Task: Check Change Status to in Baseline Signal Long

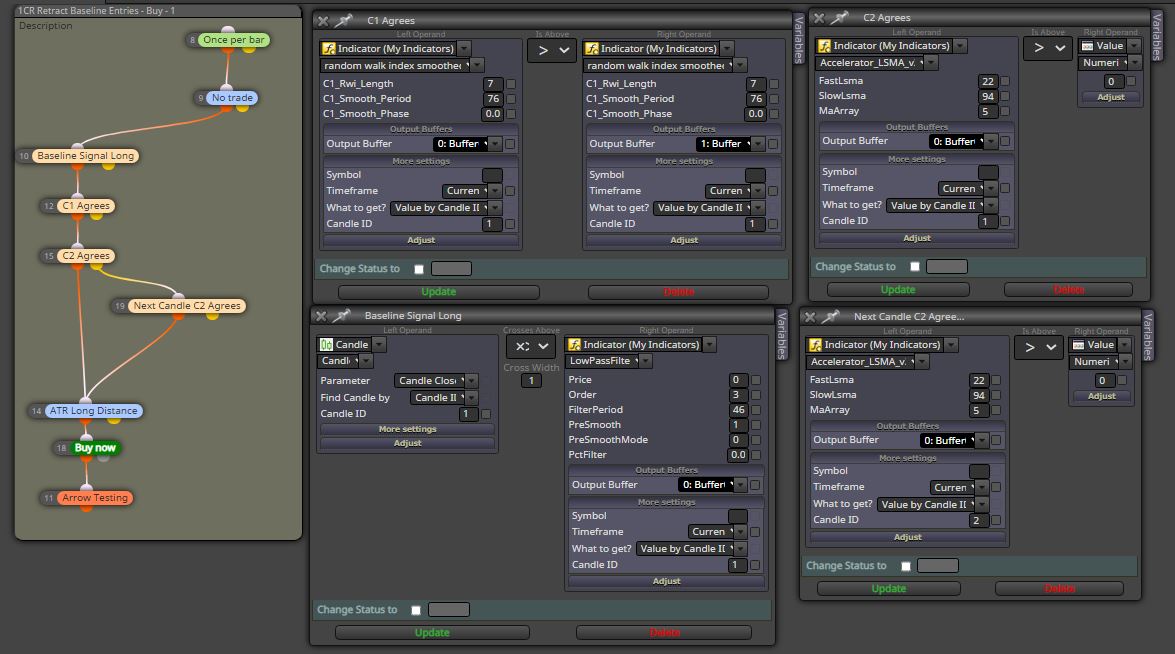Action: [416, 610]
